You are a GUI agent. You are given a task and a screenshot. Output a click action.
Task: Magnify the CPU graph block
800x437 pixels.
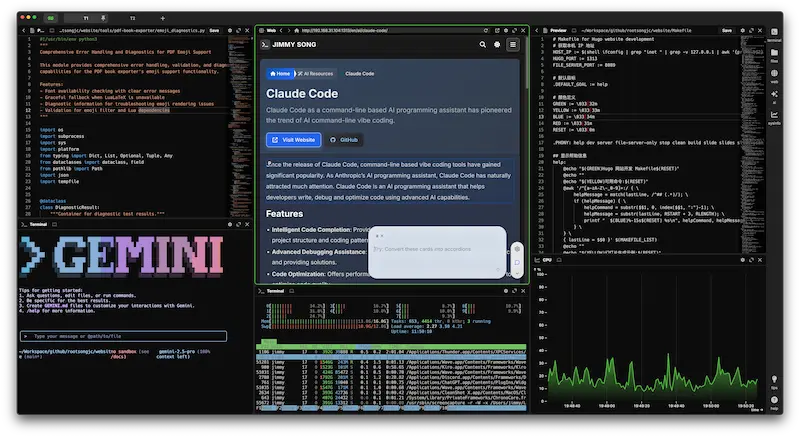(751, 260)
